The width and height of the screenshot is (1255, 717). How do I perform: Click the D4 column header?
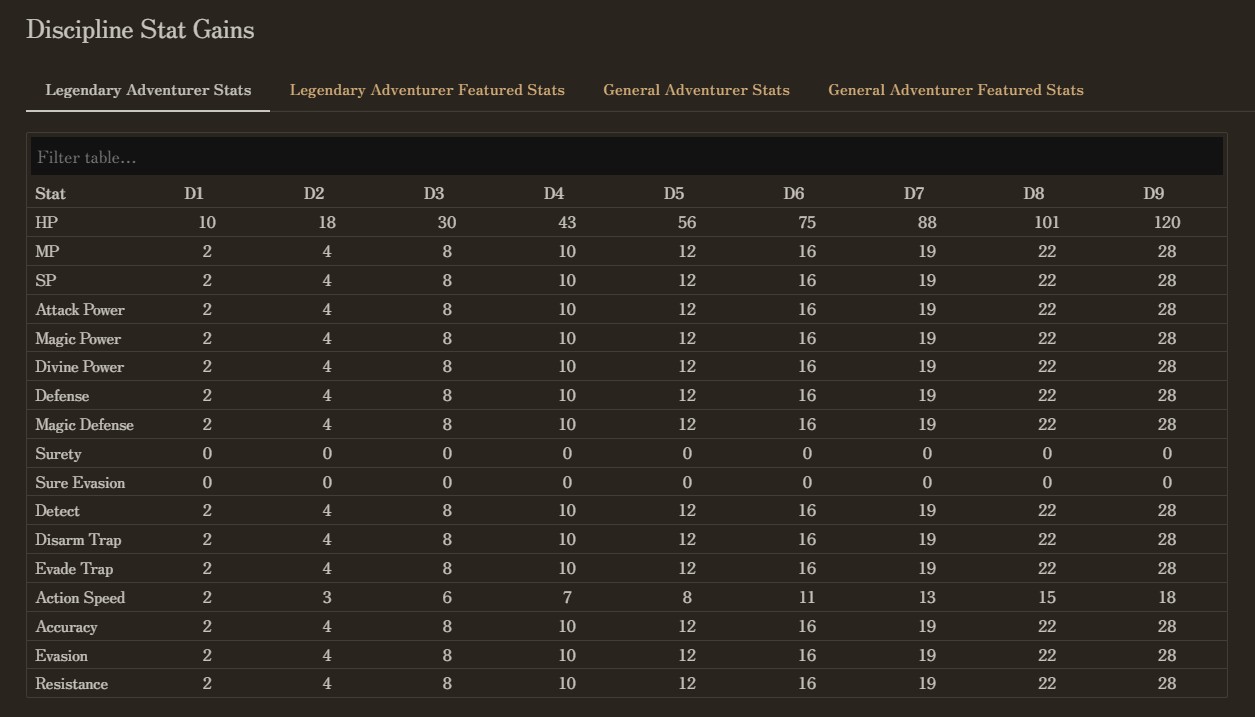554,193
